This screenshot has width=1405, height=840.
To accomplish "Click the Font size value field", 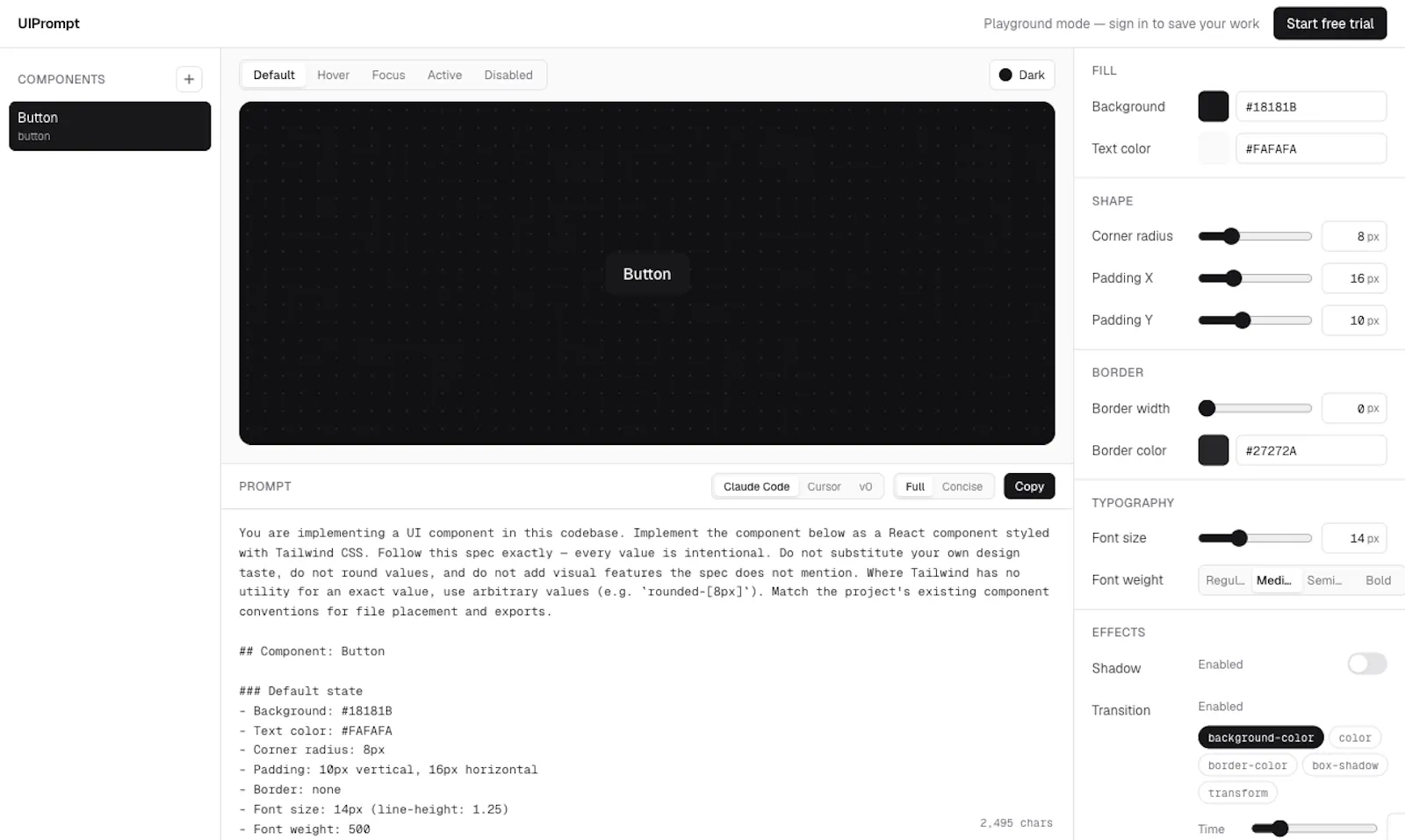I will point(1354,538).
